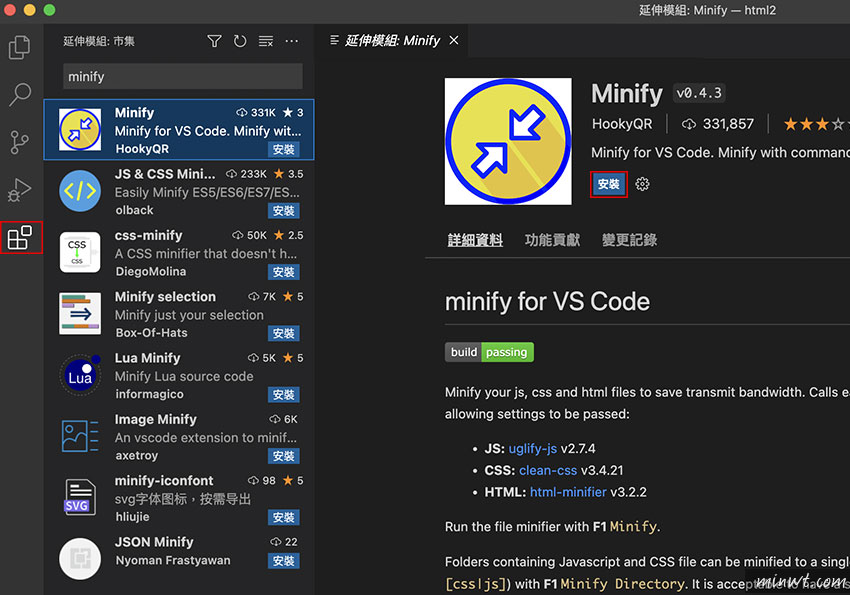Open the Search view in activity bar

coord(20,94)
